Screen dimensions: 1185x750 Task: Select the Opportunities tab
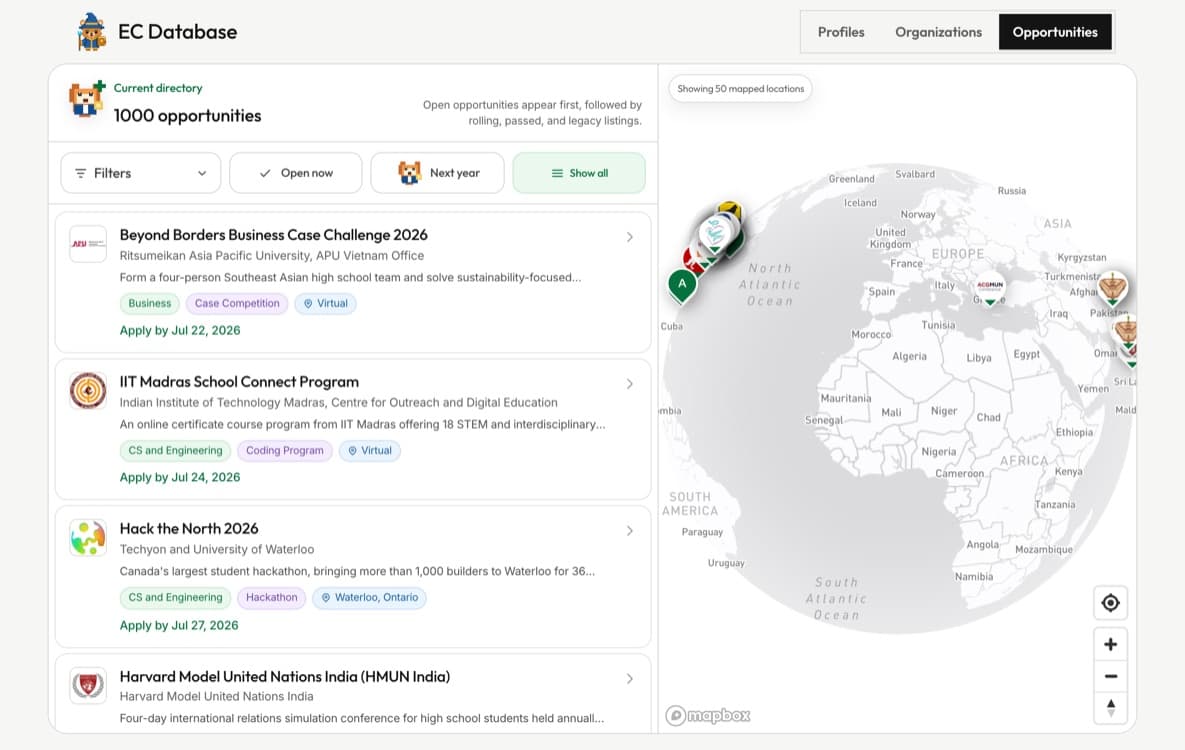pos(1055,32)
